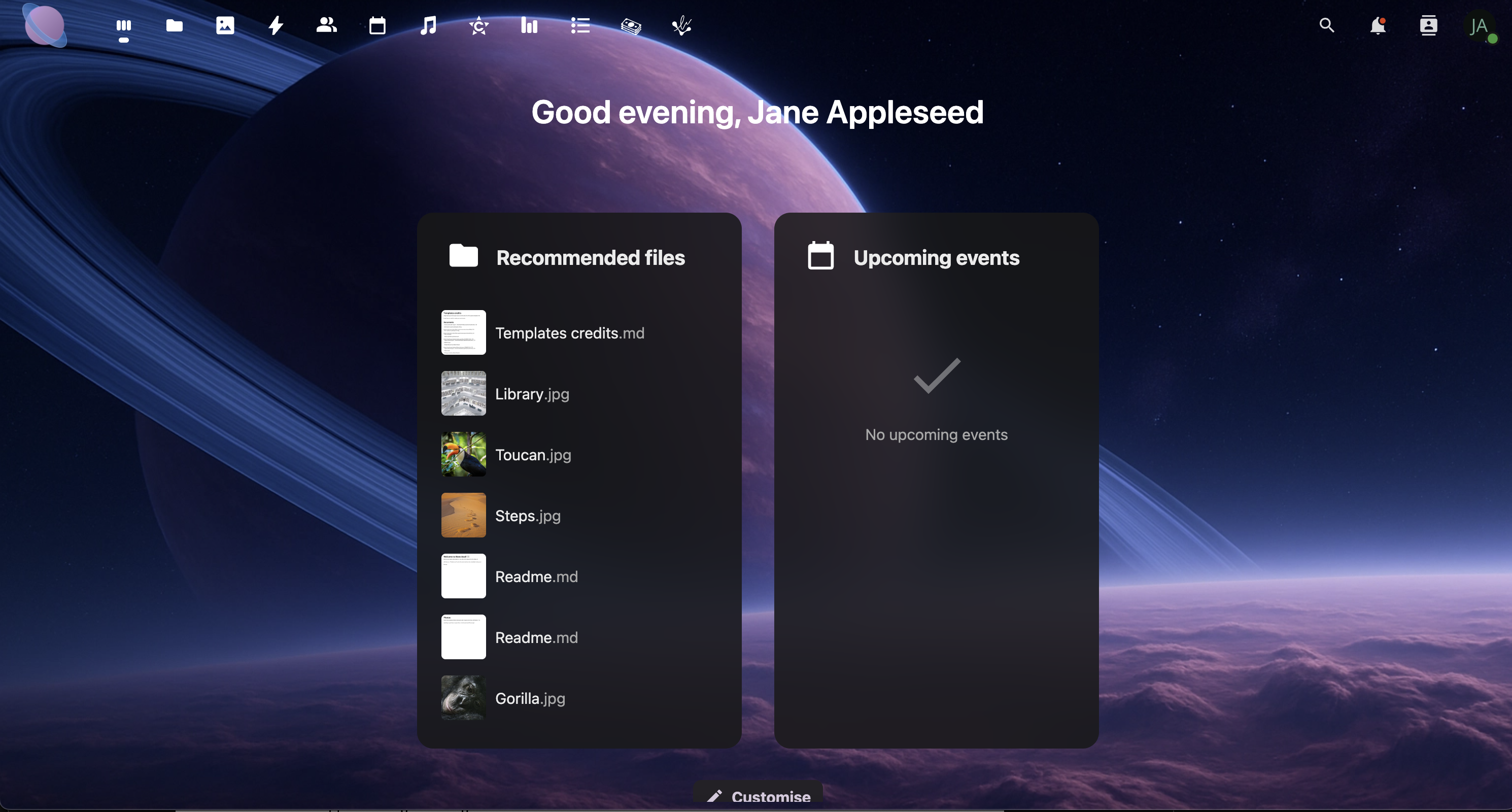Open the bar chart Analytics icon
This screenshot has height=812, width=1512.
click(x=529, y=25)
